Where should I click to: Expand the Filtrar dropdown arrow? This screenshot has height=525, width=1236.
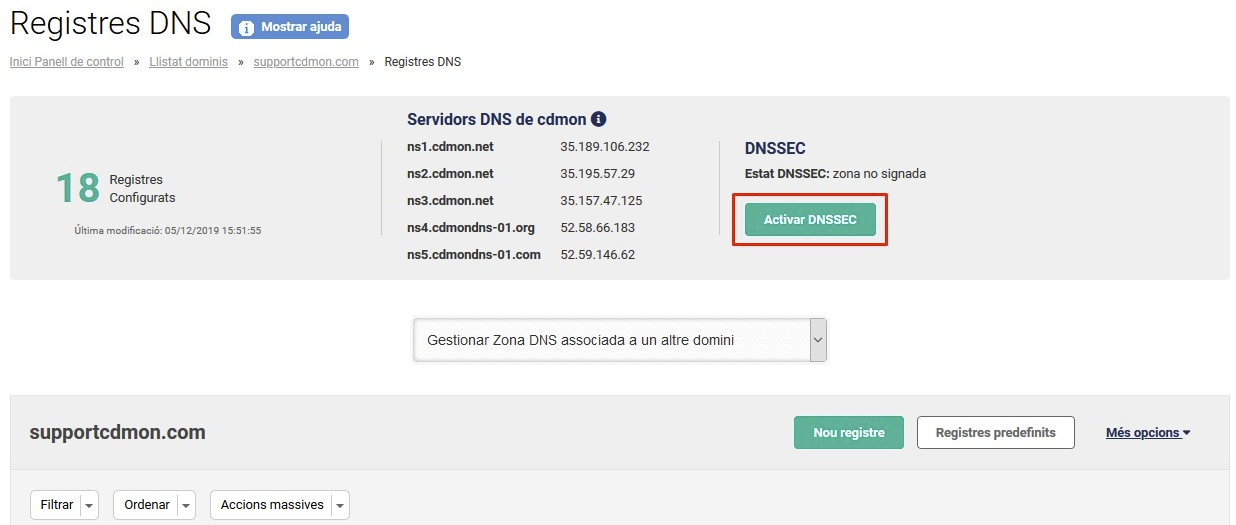click(x=90, y=506)
